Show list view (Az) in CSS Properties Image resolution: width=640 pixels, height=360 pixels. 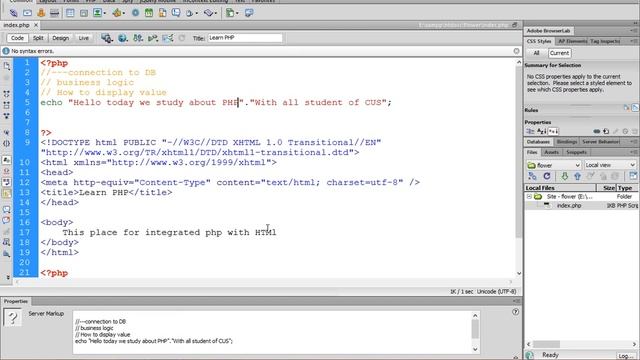[x=541, y=131]
